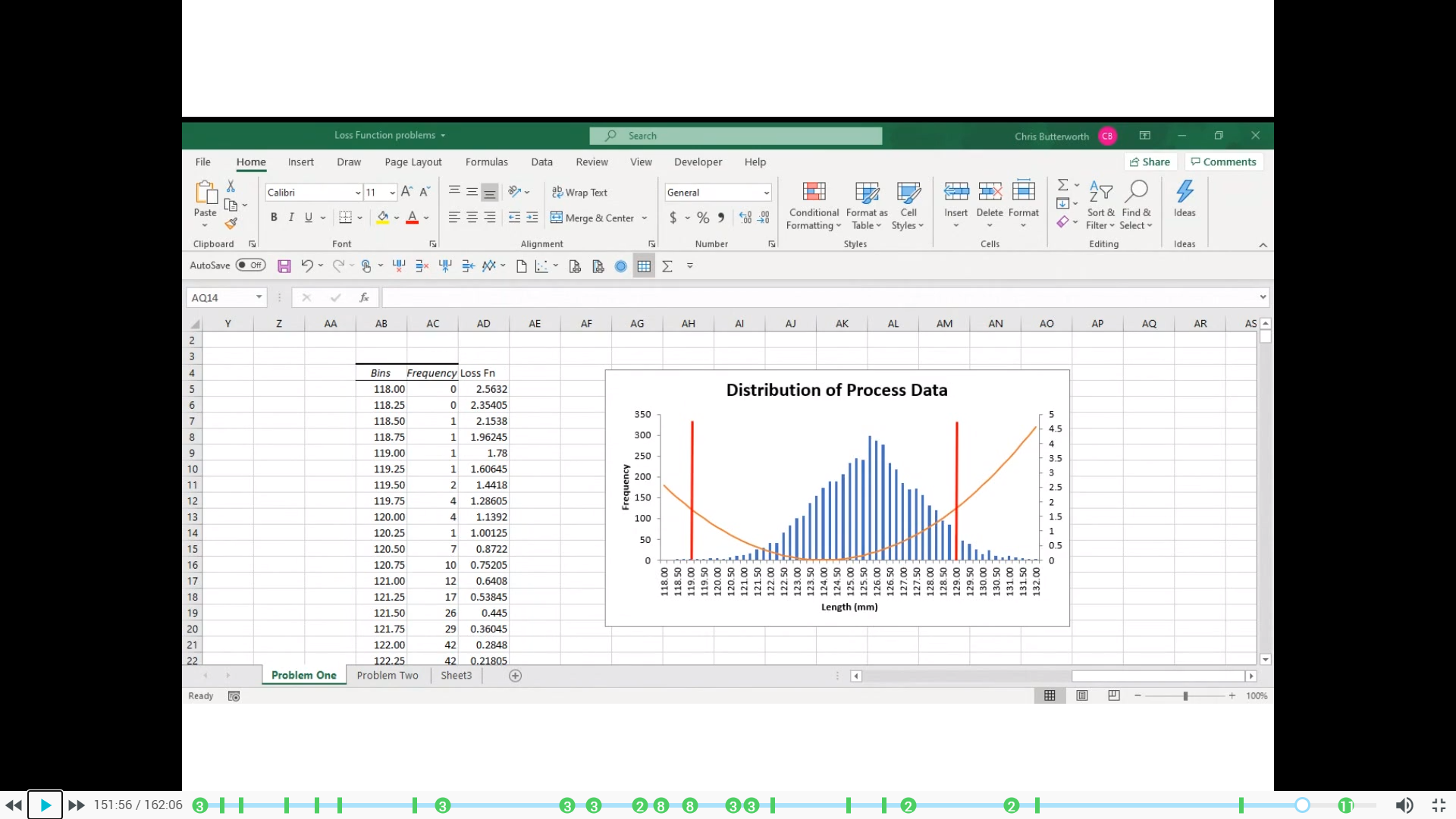Select the Sheet3 tab

pos(456,675)
